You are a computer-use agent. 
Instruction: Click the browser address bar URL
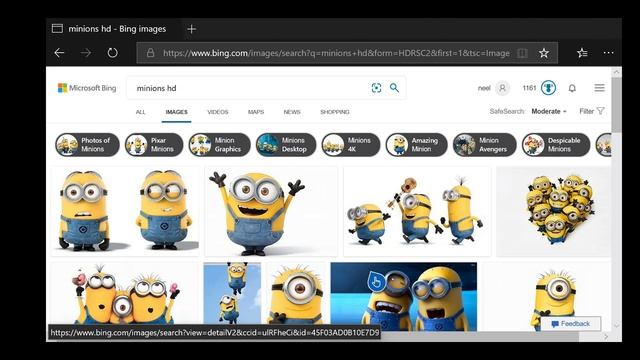click(x=336, y=53)
